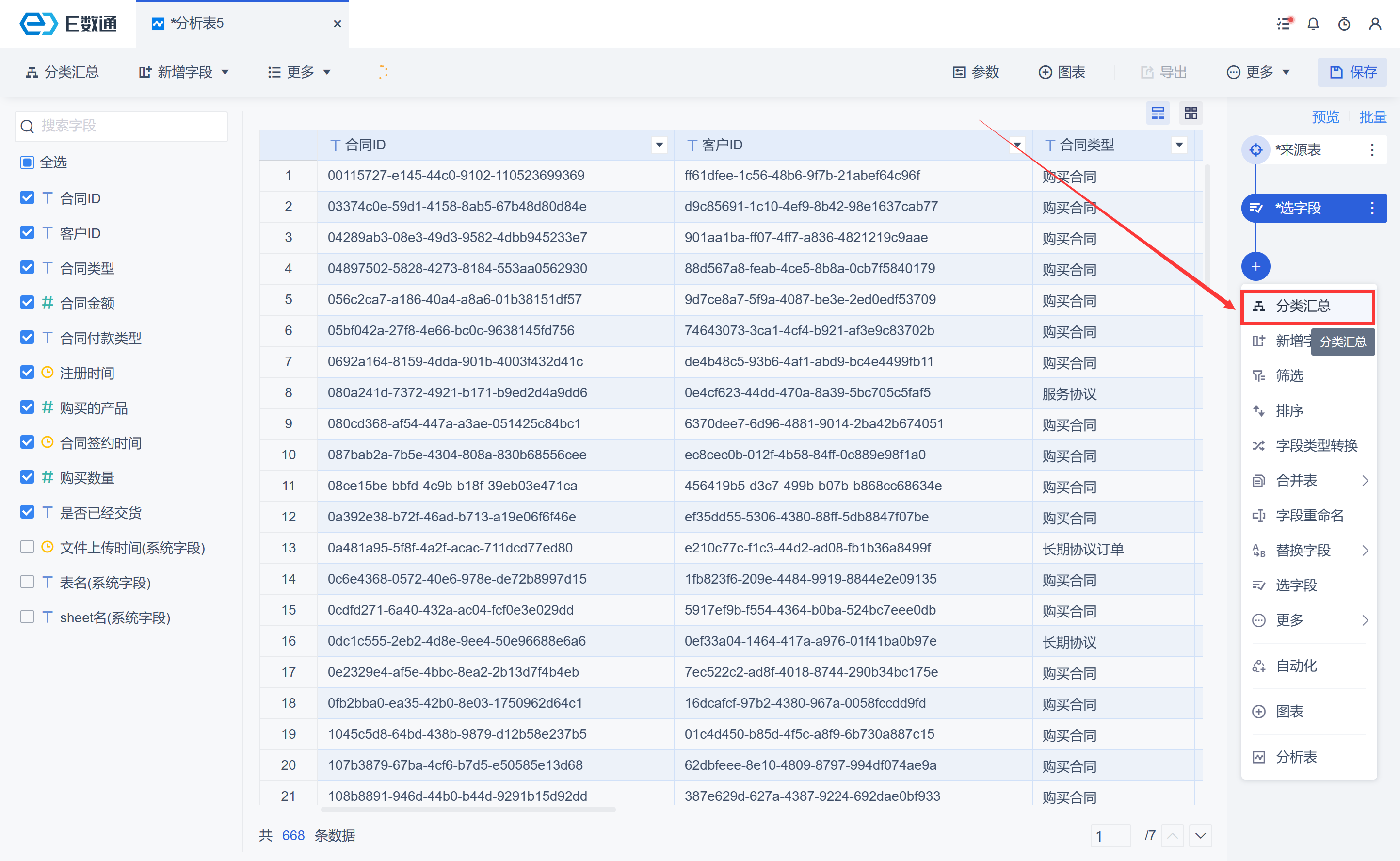Click the notification bell icon
Image resolution: width=1400 pixels, height=861 pixels.
pos(1313,24)
